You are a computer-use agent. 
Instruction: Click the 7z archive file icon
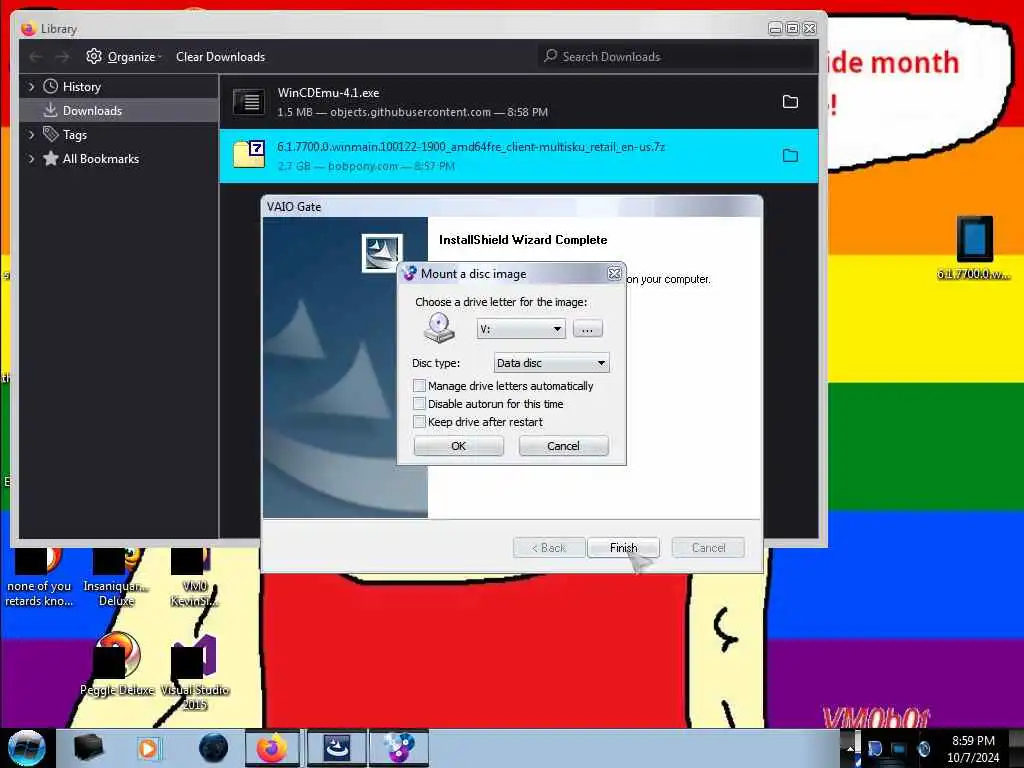(x=249, y=155)
